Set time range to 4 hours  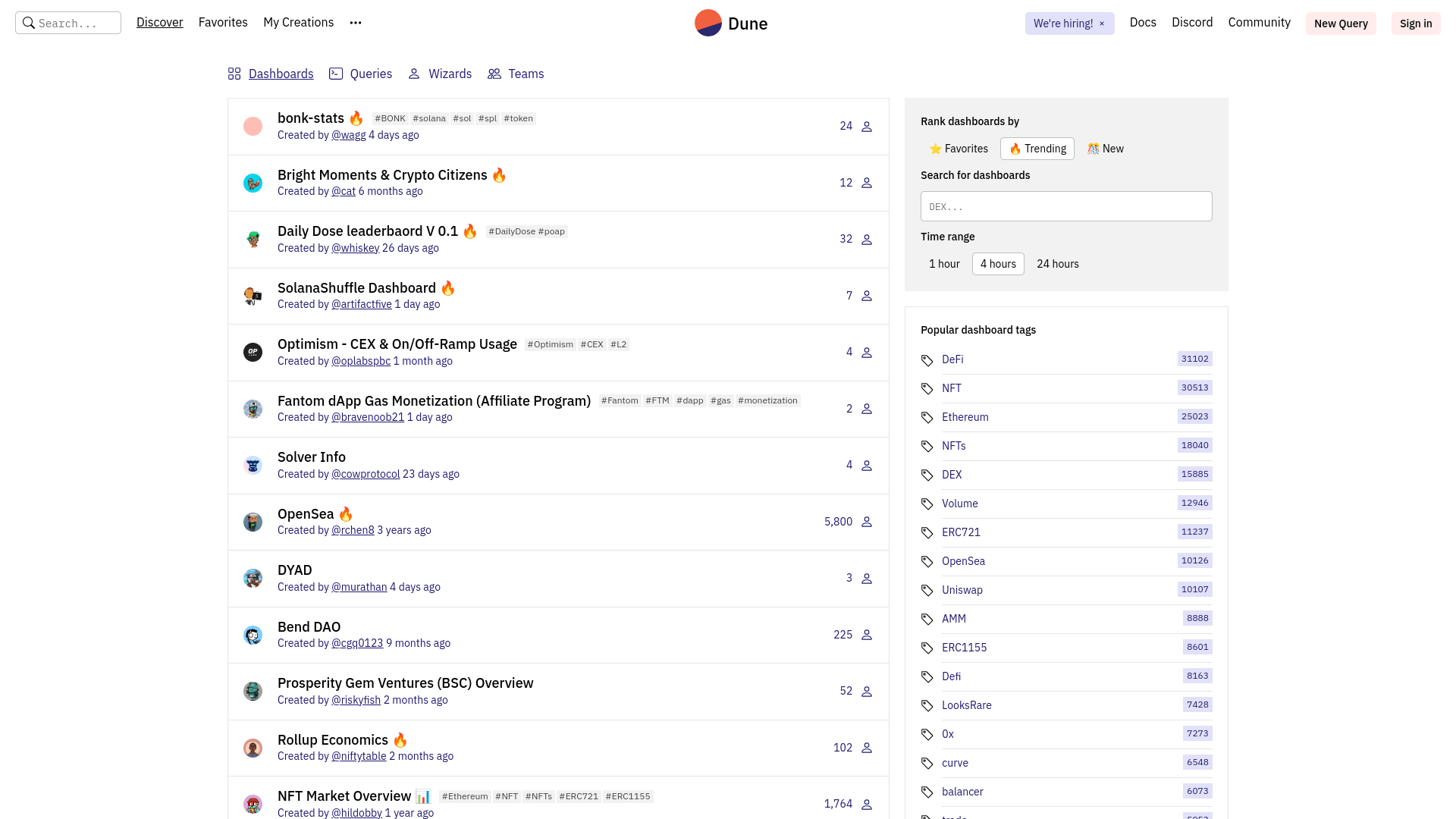point(998,264)
